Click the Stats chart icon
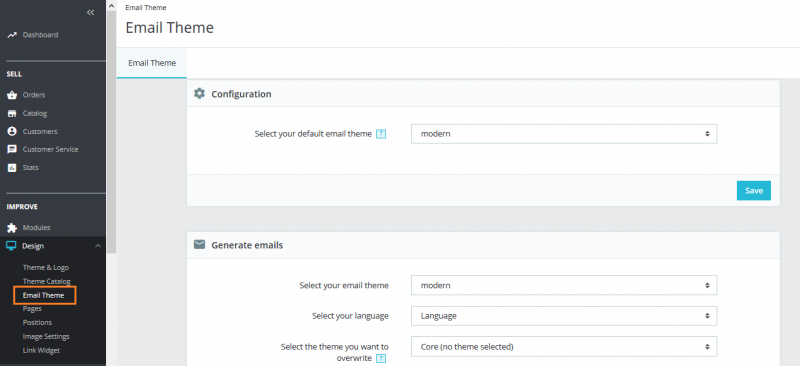This screenshot has height=366, width=800. pyautogui.click(x=12, y=167)
